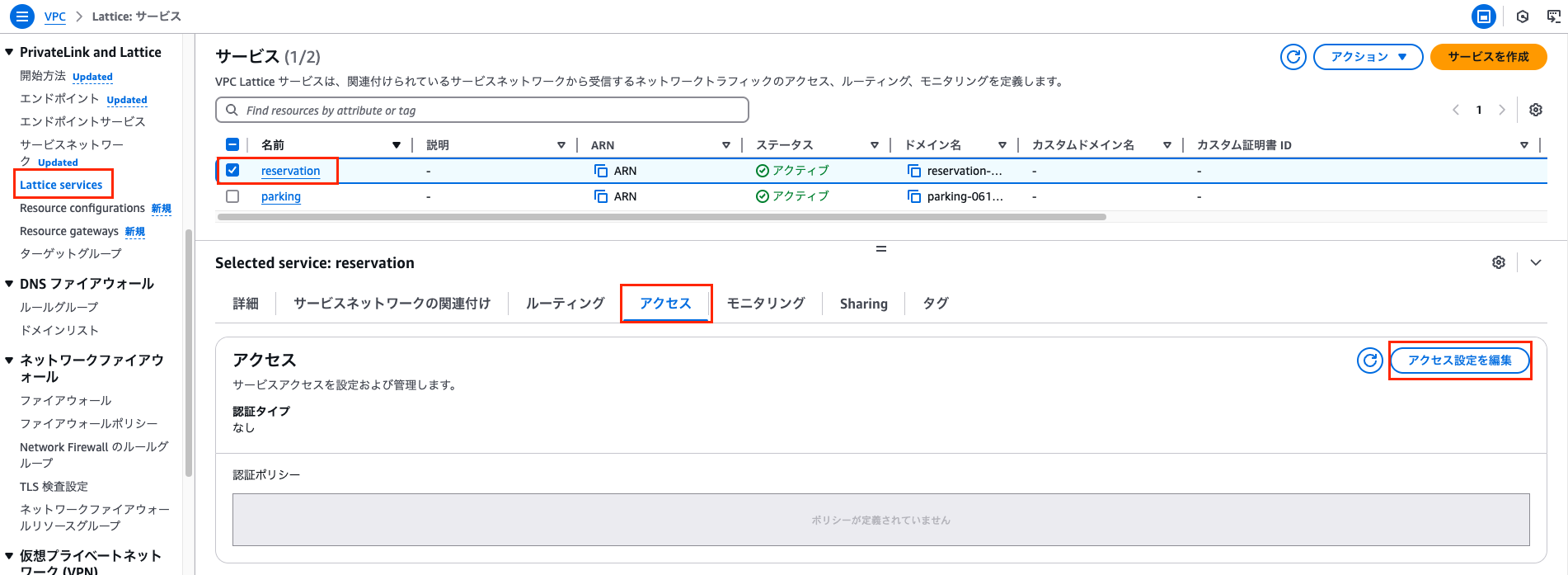The width and height of the screenshot is (1568, 575).
Task: Click the hexagon settings icon in top bar
Action: coord(1523,16)
